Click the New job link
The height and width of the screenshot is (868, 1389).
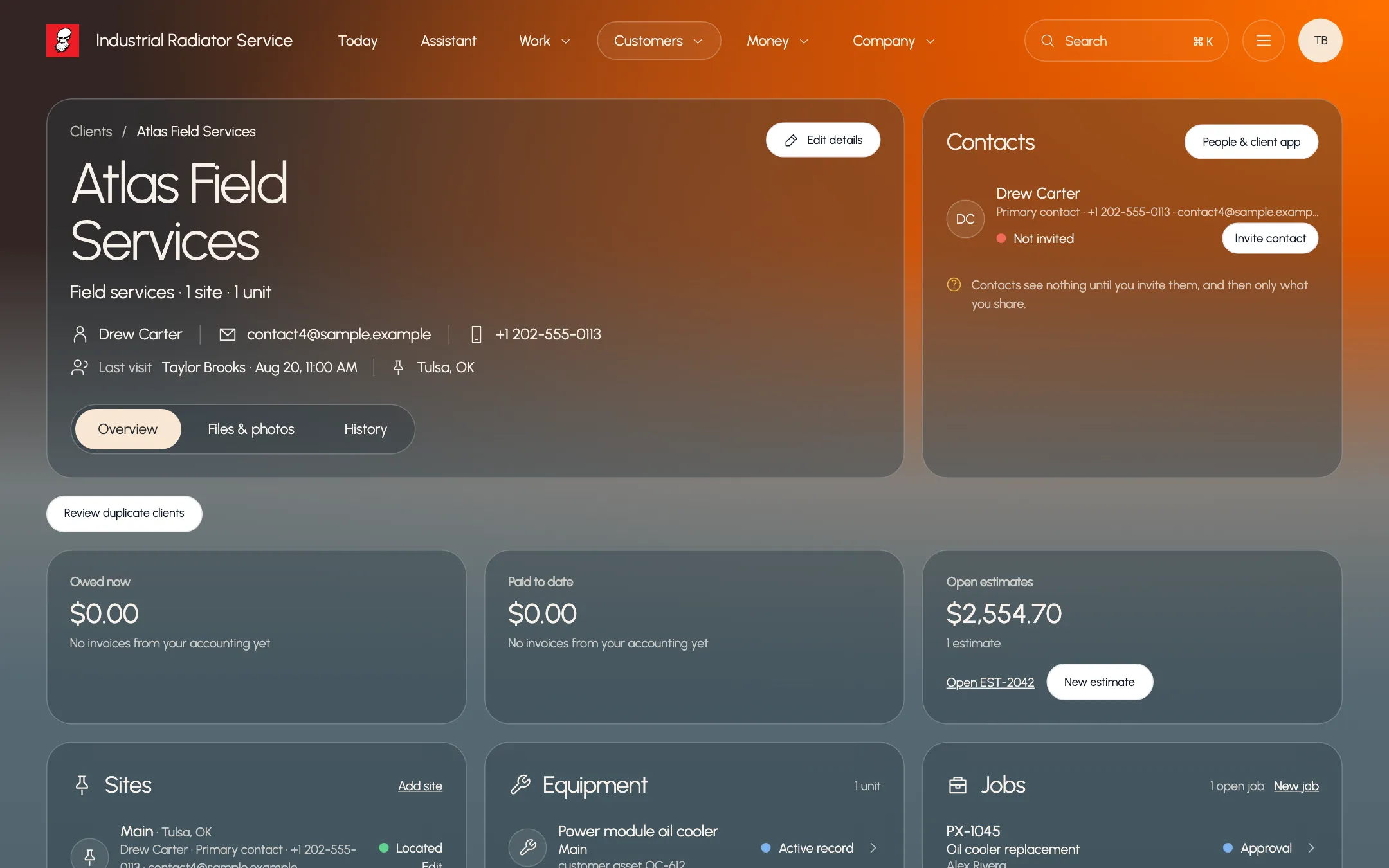1296,786
